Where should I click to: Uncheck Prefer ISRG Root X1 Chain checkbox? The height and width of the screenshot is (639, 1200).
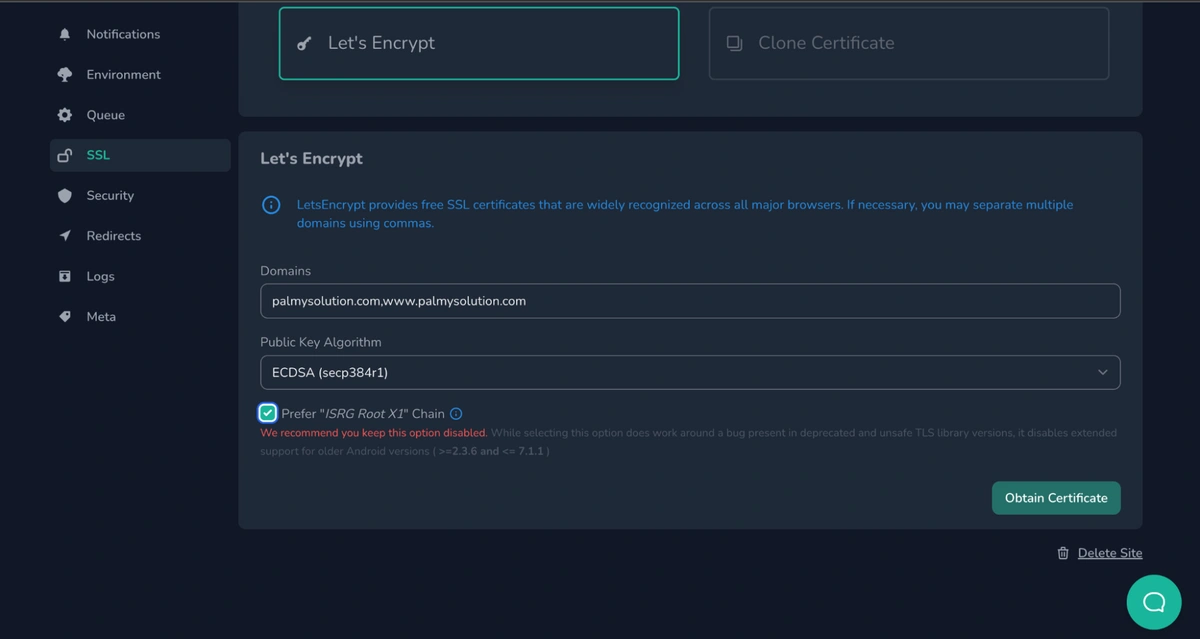coord(268,413)
